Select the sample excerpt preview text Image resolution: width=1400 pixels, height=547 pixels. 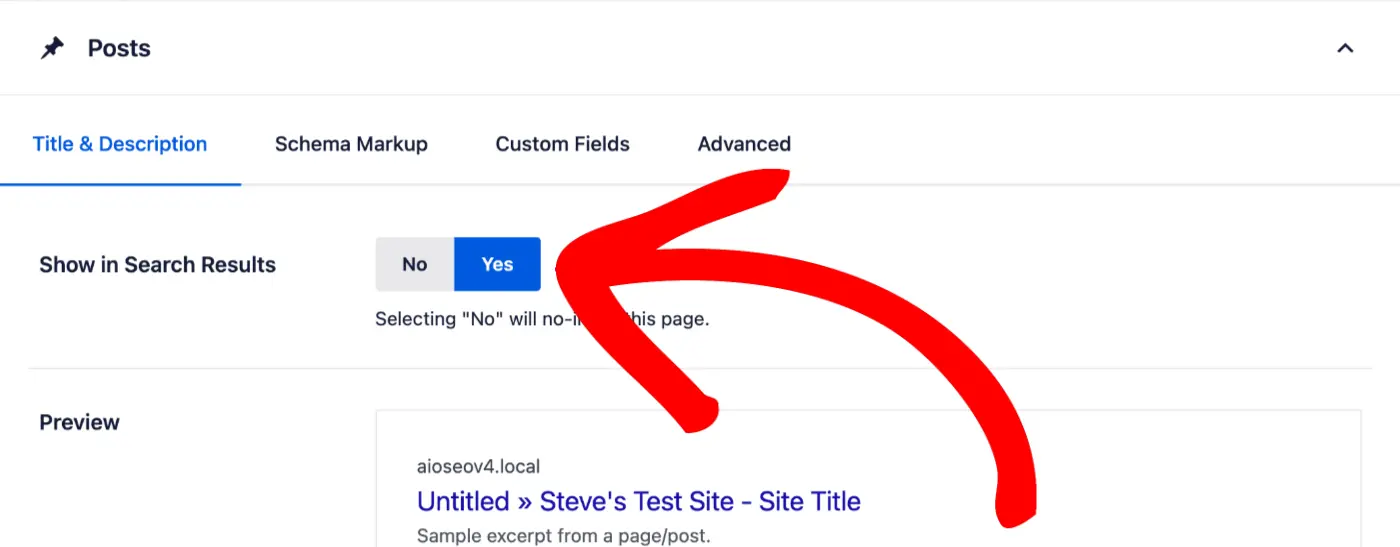(x=563, y=536)
